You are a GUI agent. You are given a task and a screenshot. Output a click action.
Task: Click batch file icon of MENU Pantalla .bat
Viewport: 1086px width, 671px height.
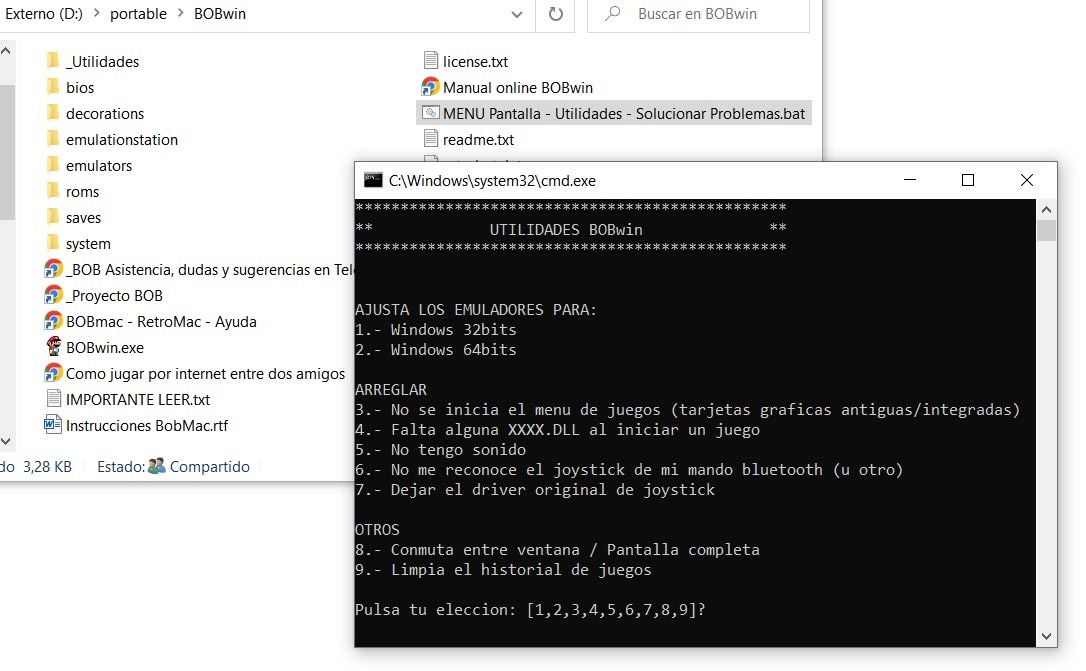[430, 113]
